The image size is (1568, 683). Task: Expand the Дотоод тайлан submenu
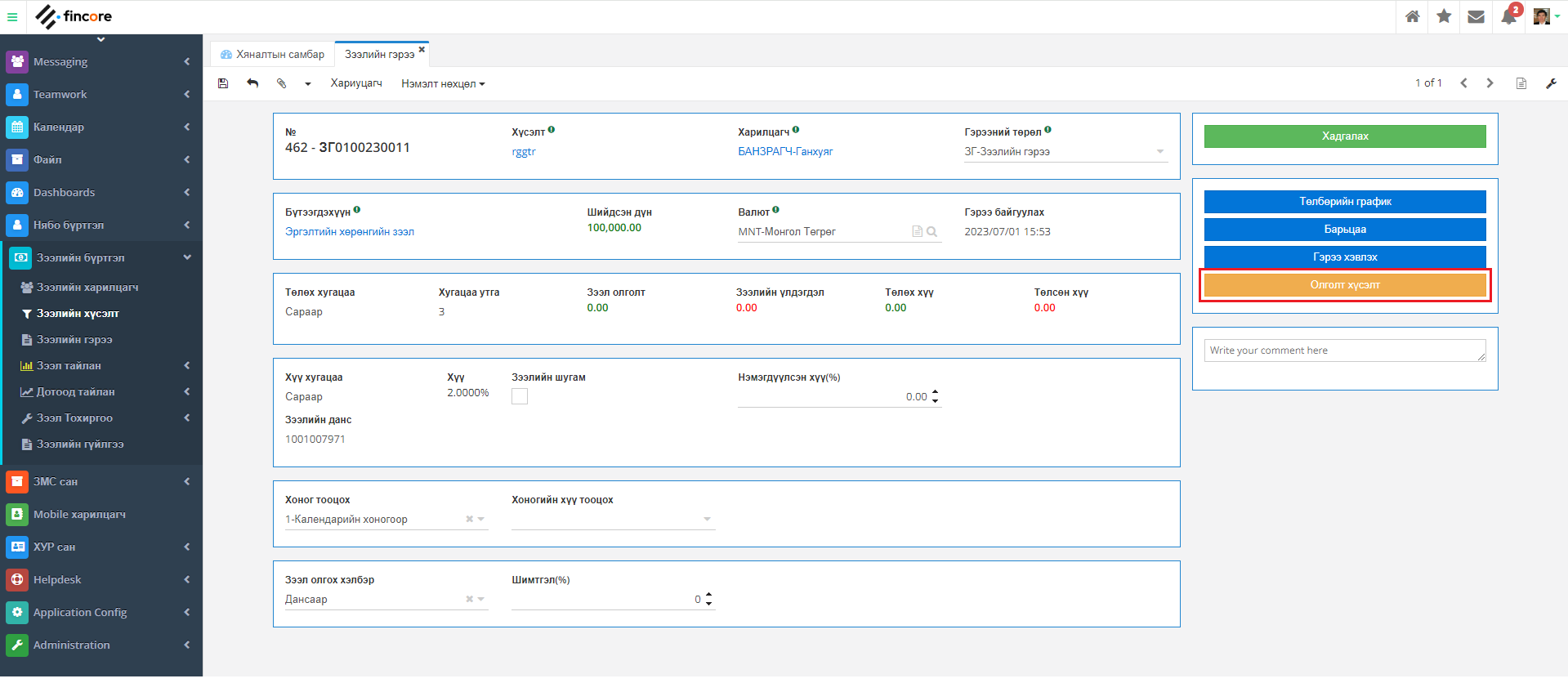click(187, 392)
